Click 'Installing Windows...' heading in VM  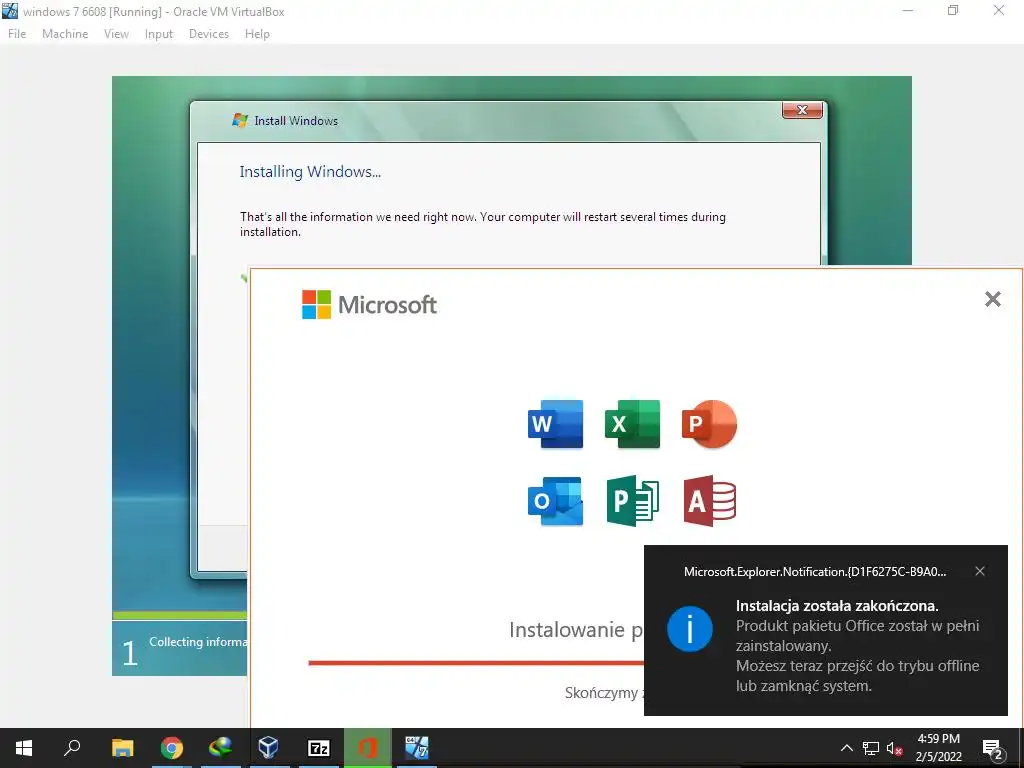[310, 172]
